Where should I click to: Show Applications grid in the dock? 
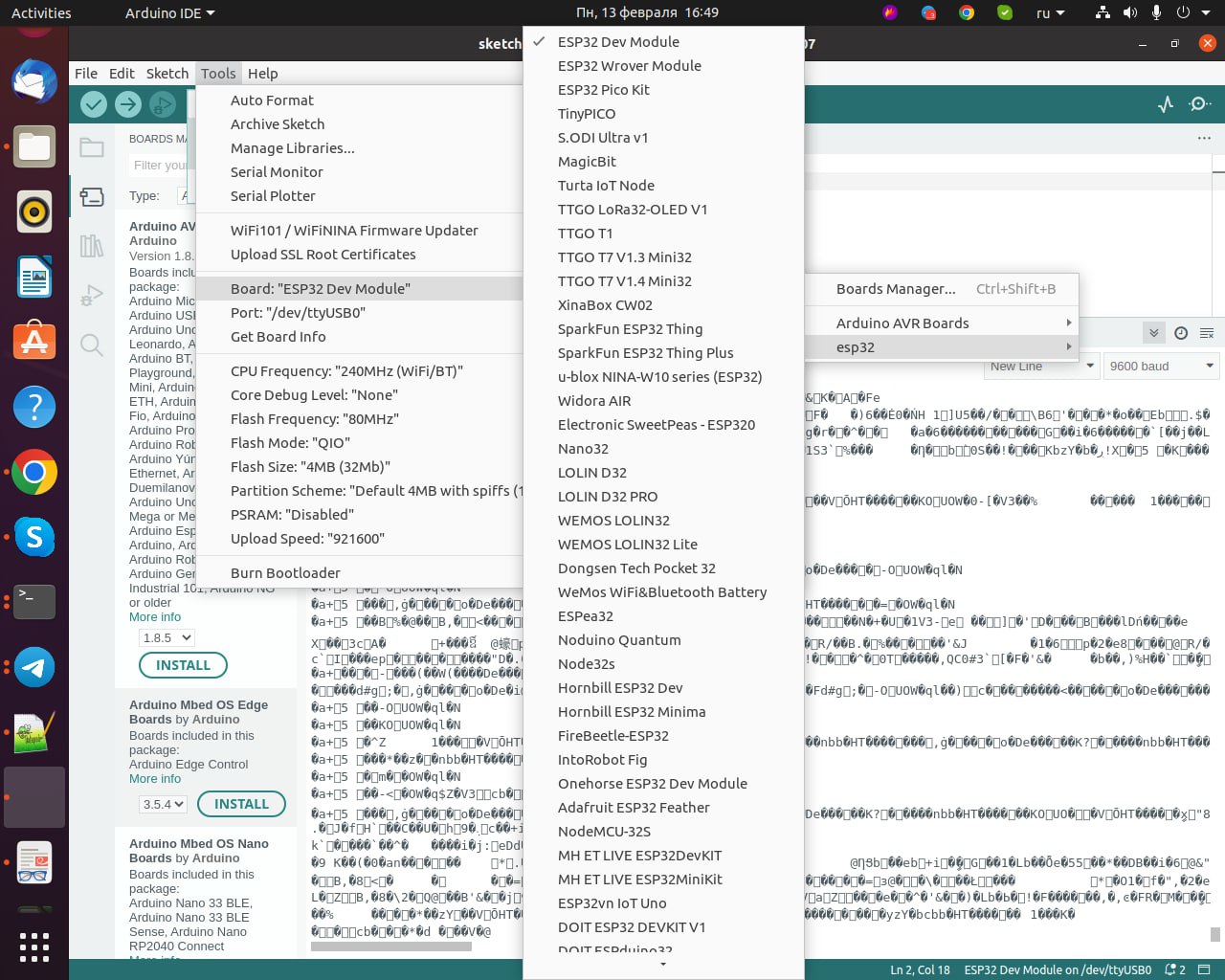point(34,947)
